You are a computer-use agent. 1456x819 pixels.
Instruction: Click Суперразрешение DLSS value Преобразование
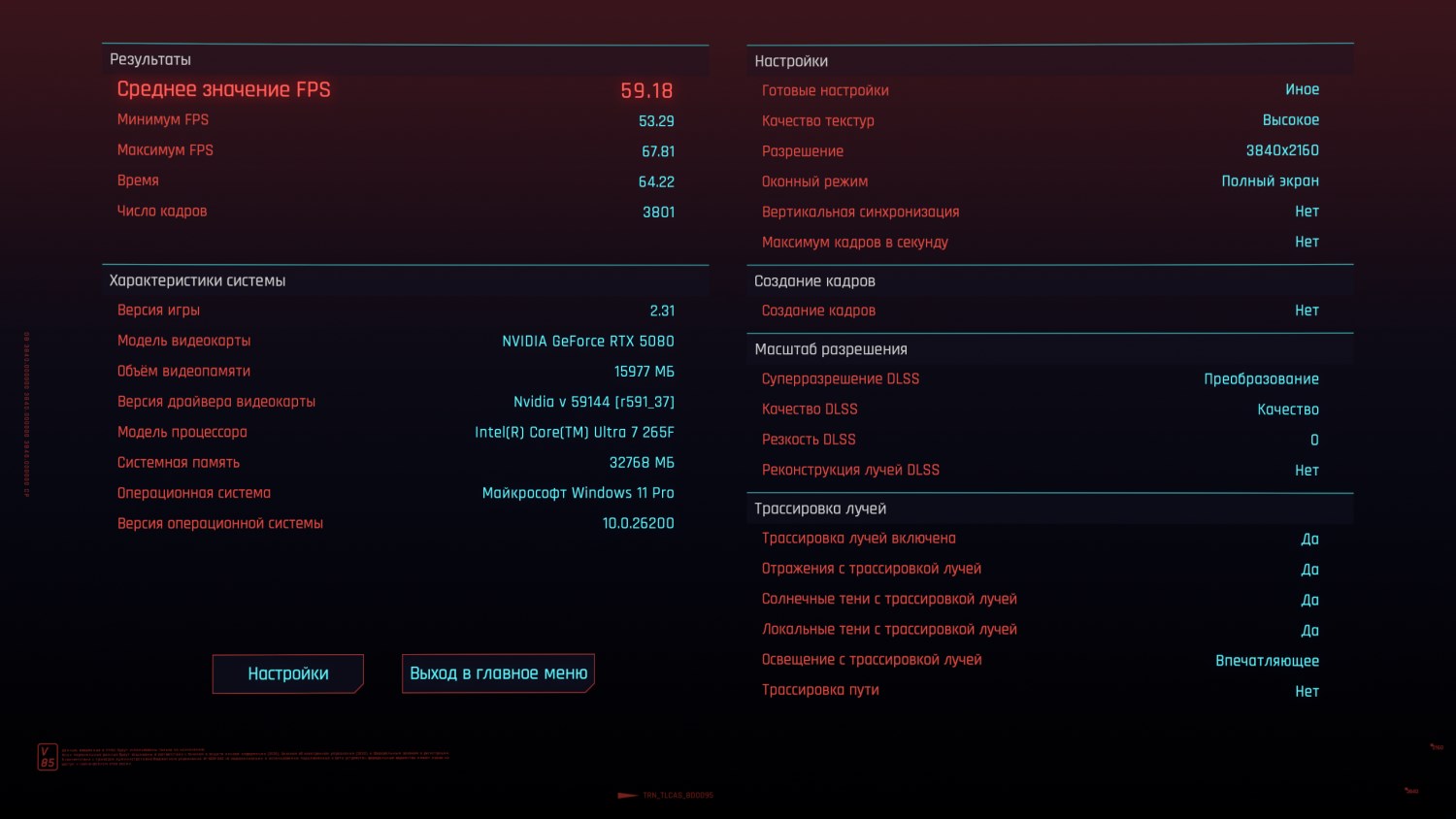(1261, 378)
